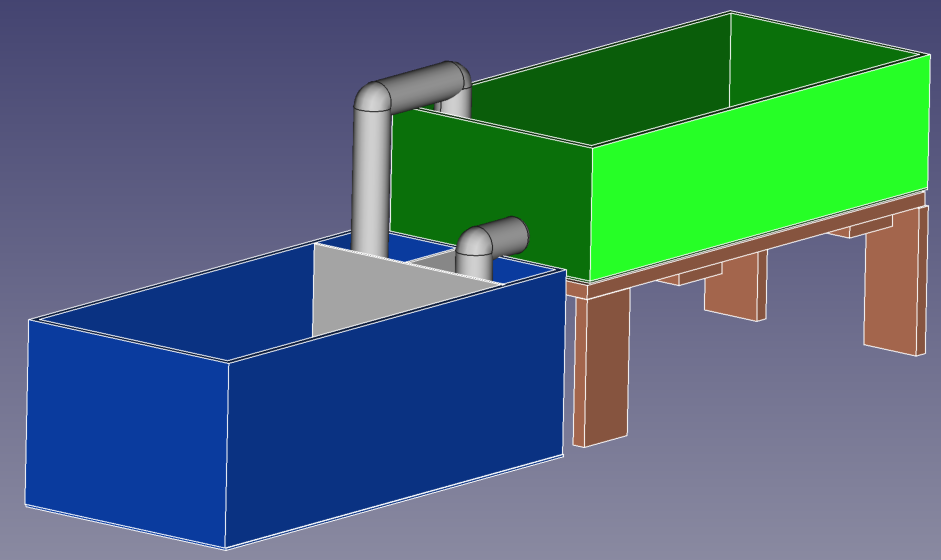Select the blue tank long front face
Image resolution: width=941 pixels, height=560 pixels.
point(395,408)
